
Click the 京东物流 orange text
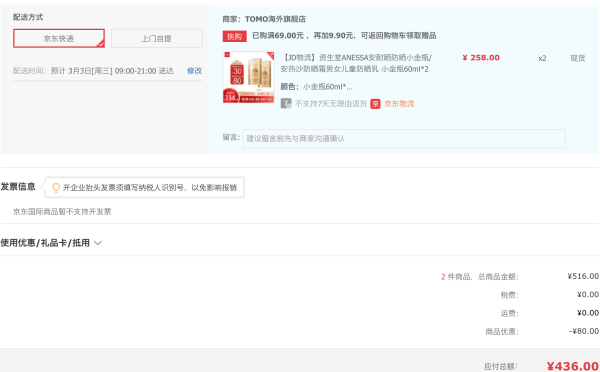click(399, 104)
